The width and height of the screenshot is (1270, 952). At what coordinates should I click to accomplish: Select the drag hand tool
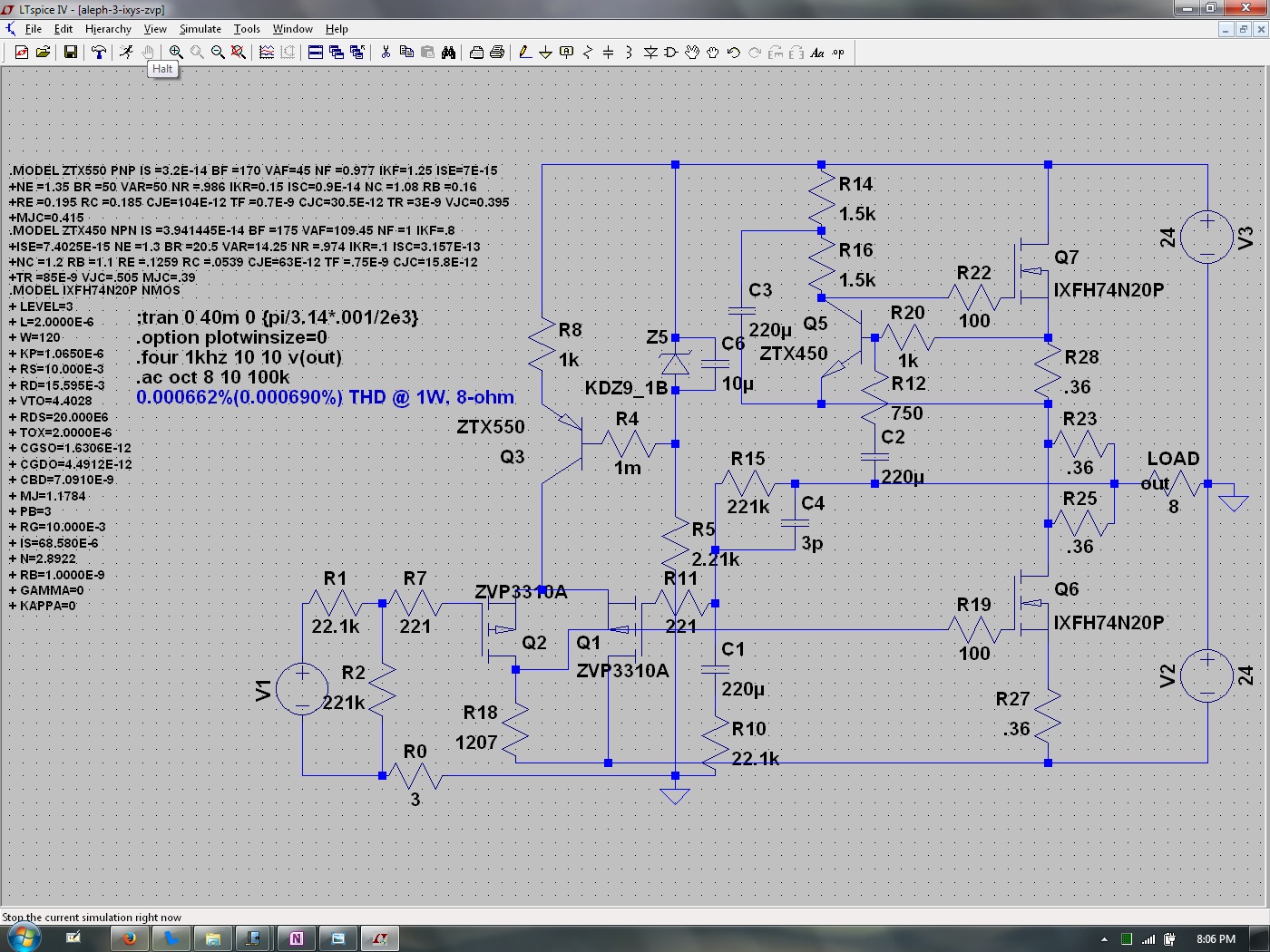pos(713,53)
